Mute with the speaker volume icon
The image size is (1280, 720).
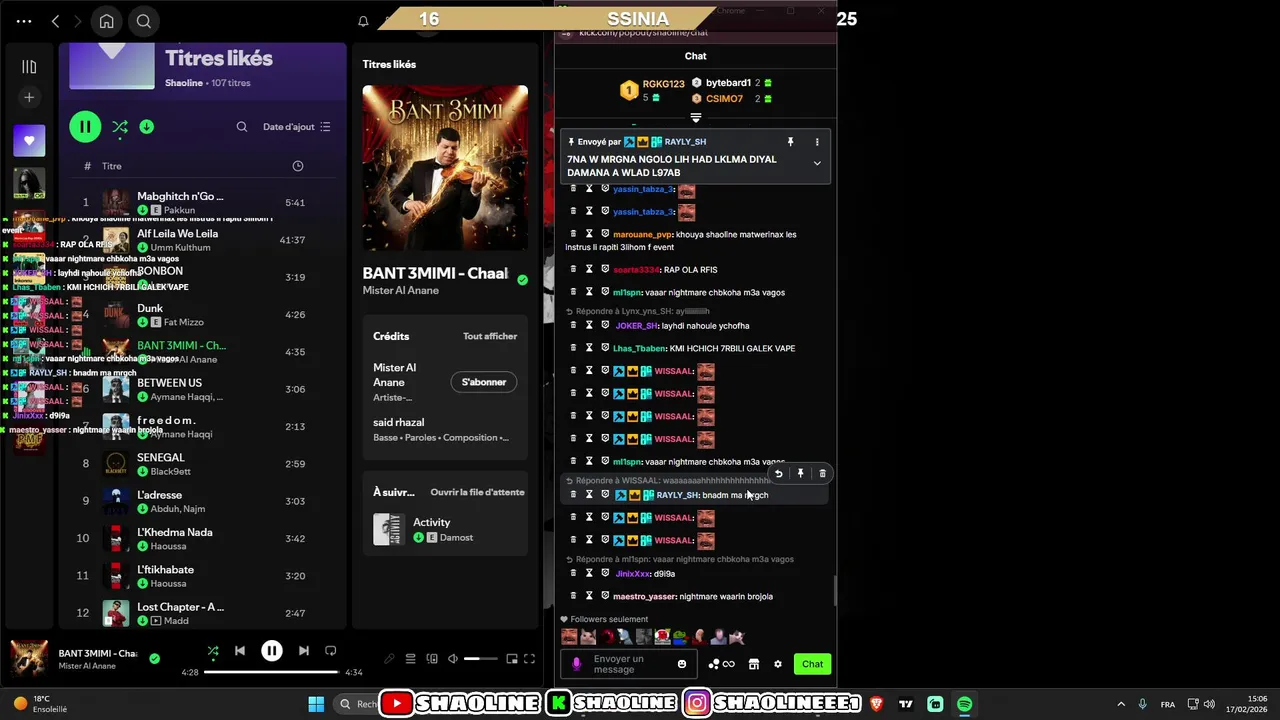pos(453,659)
